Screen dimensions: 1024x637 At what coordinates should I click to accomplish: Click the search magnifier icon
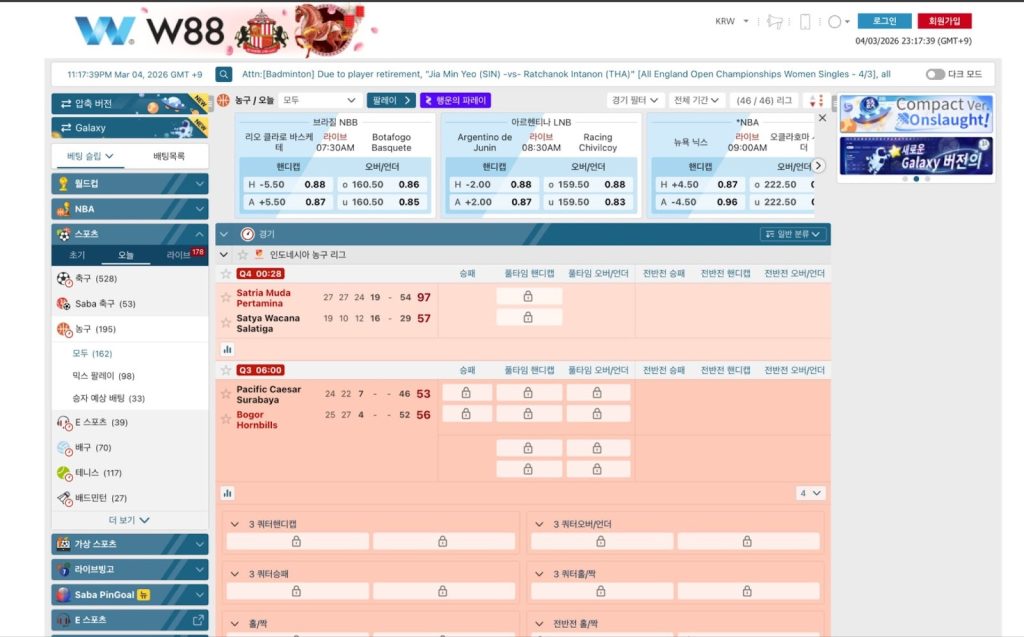pyautogui.click(x=224, y=74)
